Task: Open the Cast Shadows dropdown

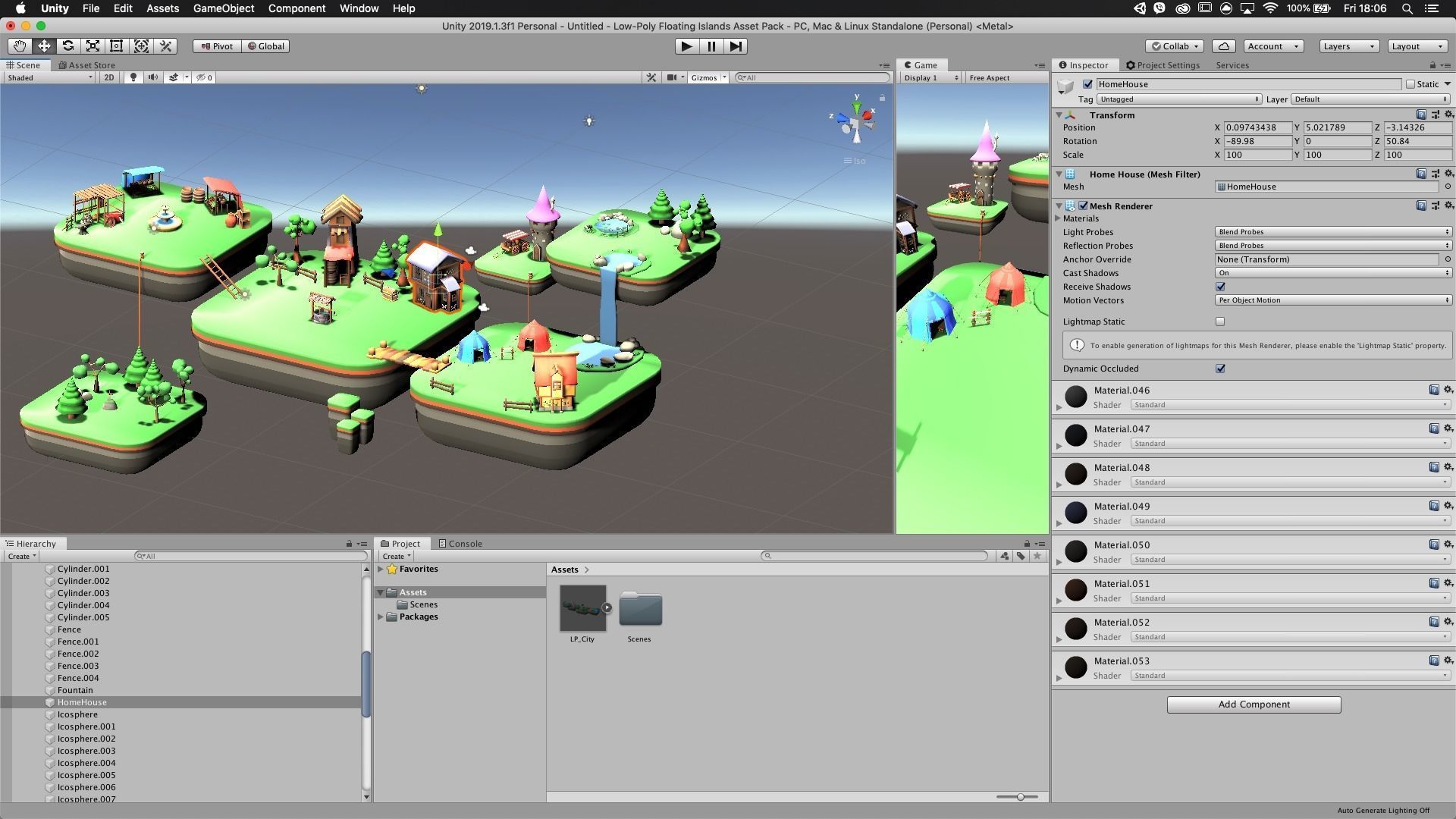Action: click(1333, 273)
